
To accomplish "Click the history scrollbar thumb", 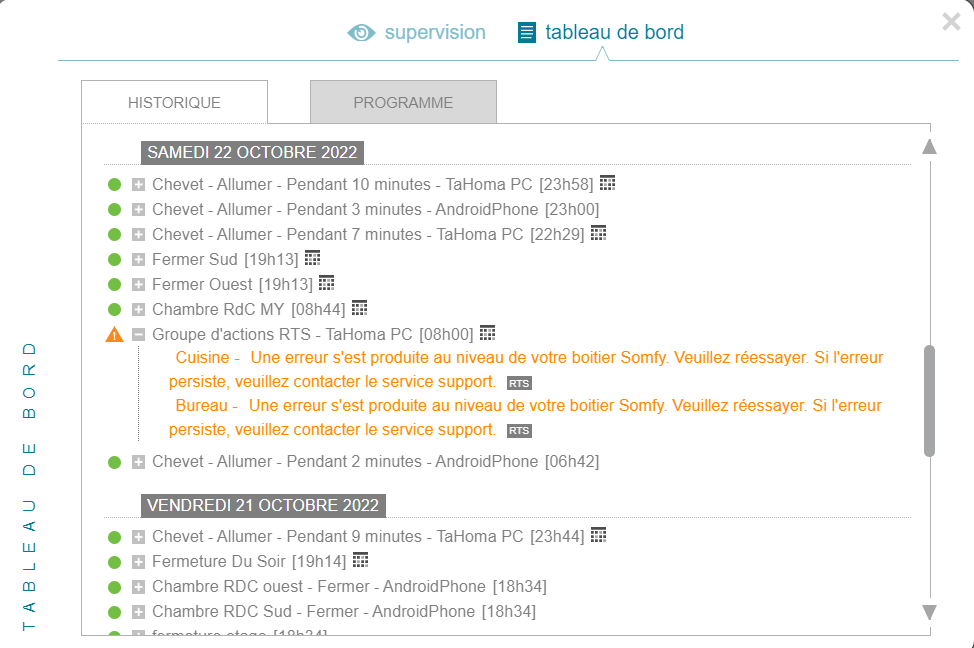I will click(929, 400).
